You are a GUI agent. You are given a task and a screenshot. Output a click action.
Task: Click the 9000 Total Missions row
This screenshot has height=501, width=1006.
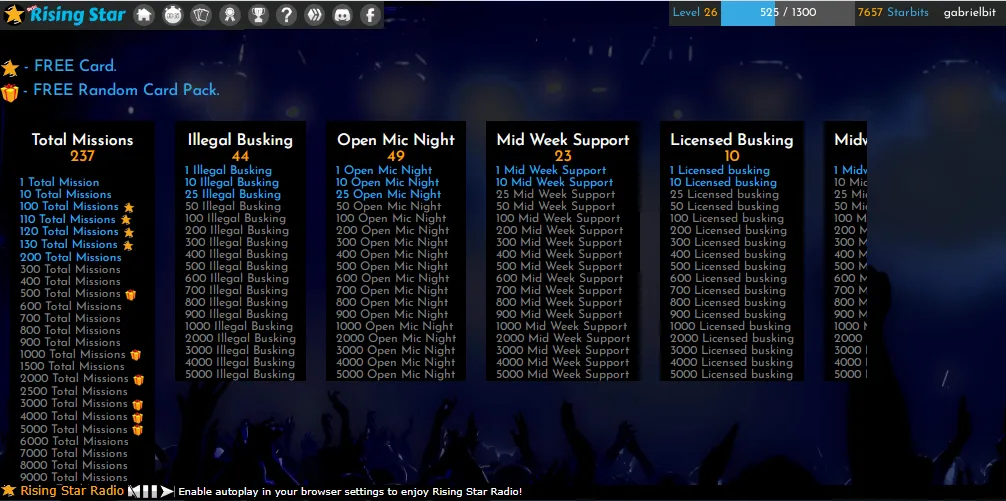point(74,477)
